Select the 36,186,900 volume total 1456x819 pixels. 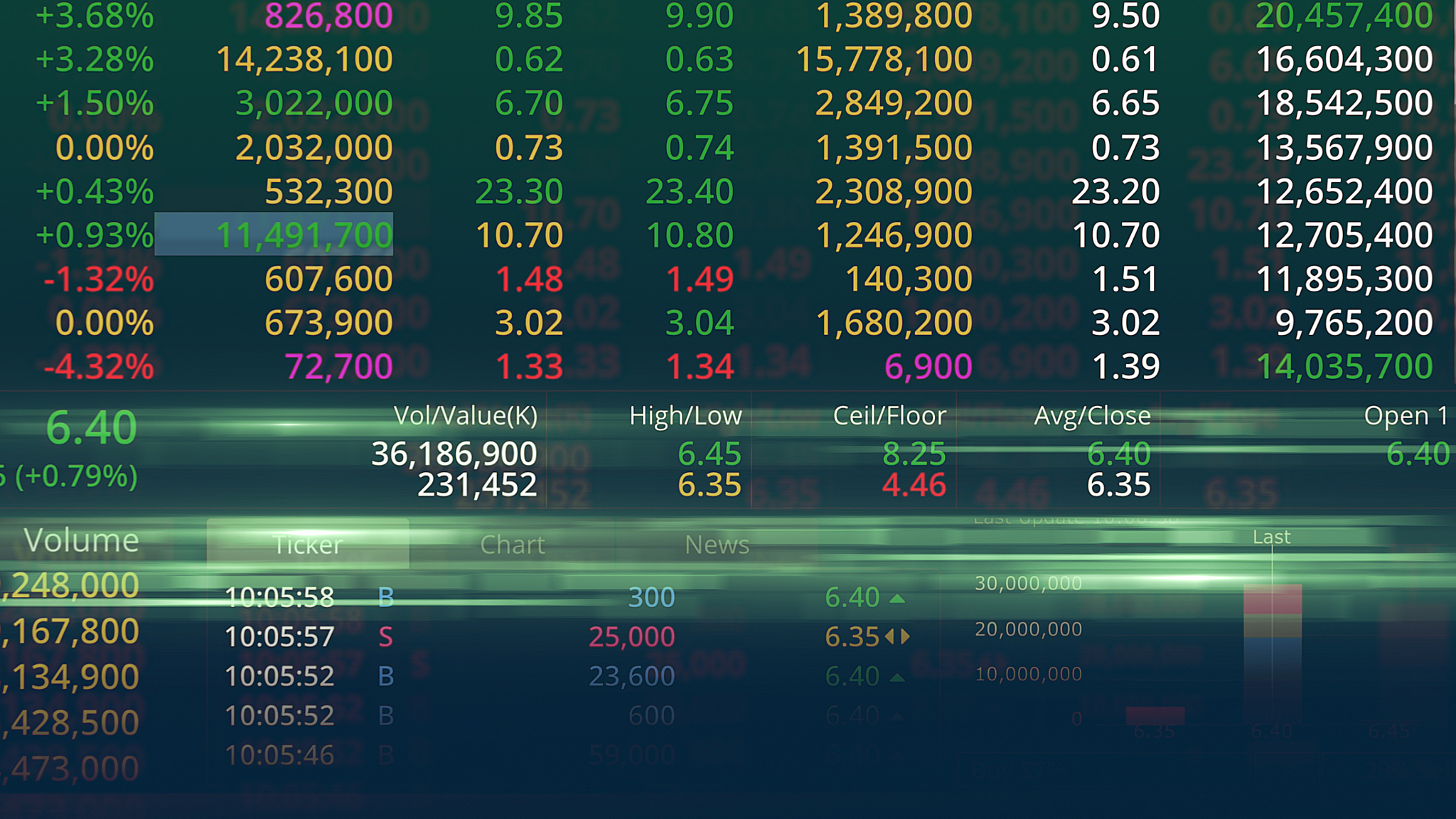pyautogui.click(x=454, y=454)
